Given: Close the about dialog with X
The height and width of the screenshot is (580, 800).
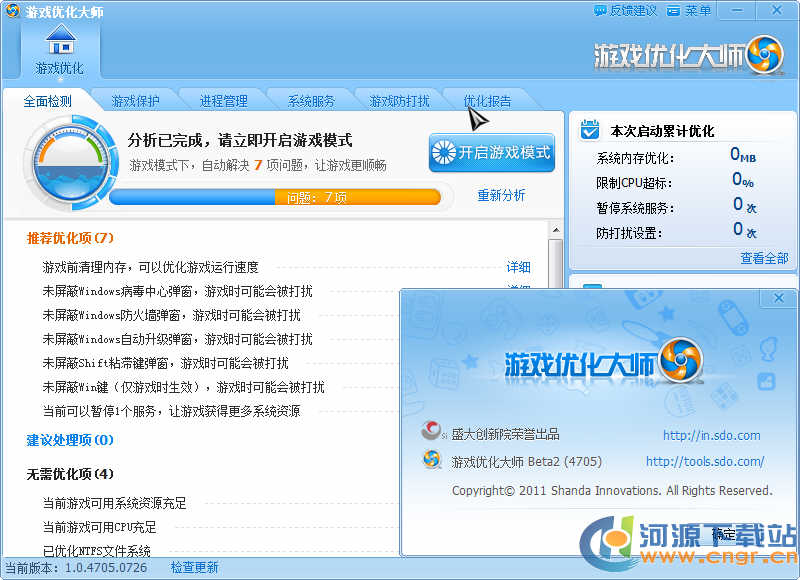Looking at the screenshot, I should 778,298.
